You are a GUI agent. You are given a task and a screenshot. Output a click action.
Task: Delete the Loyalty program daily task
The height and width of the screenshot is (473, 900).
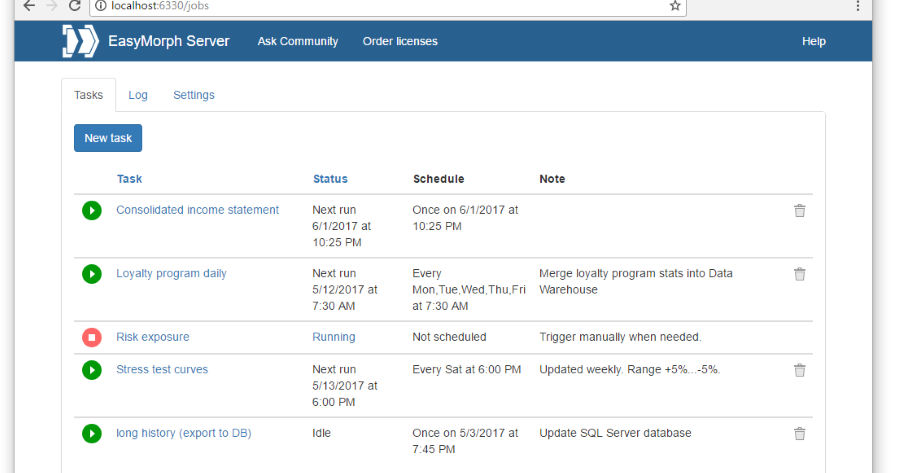pos(799,274)
